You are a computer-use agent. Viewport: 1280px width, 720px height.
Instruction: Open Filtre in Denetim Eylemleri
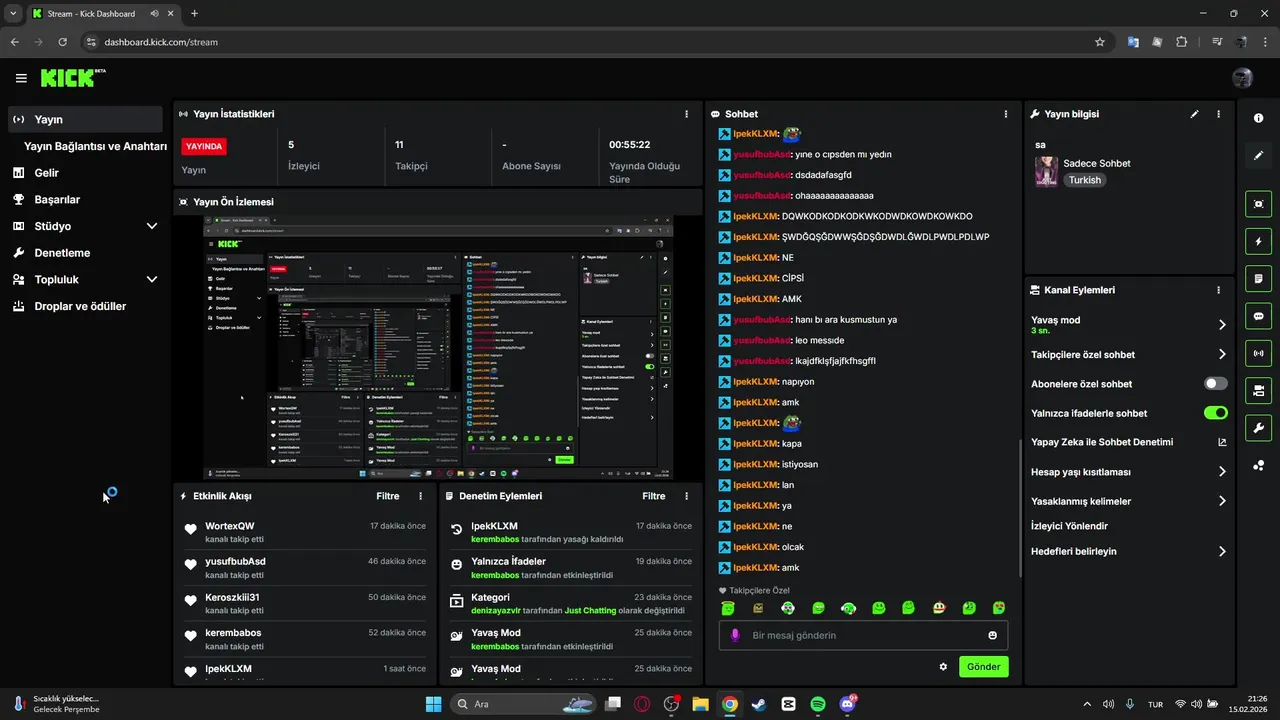coord(654,496)
